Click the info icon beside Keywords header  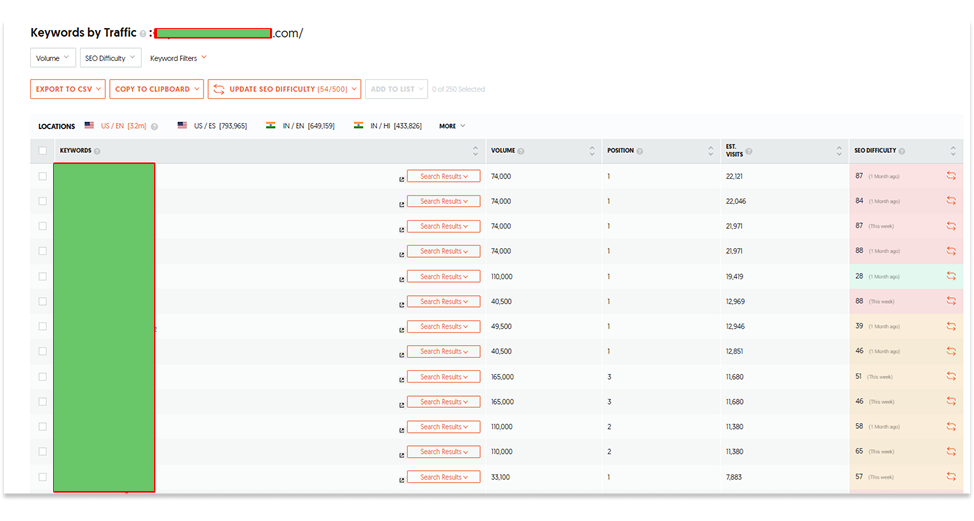pos(97,151)
